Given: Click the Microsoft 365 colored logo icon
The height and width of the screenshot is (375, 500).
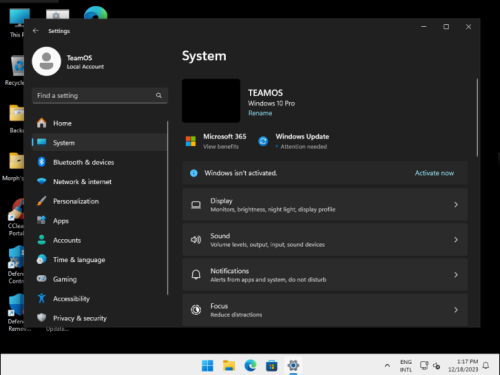Looking at the screenshot, I should pos(191,141).
